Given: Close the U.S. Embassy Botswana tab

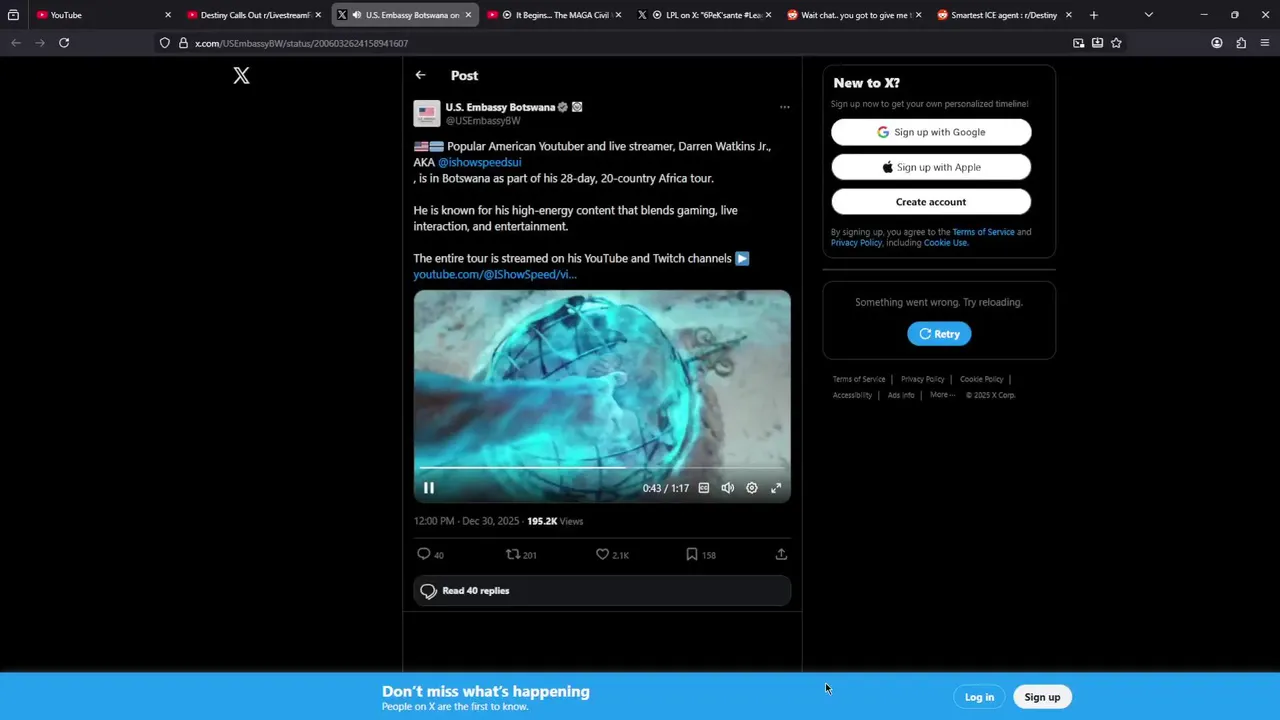Looking at the screenshot, I should click(x=468, y=15).
